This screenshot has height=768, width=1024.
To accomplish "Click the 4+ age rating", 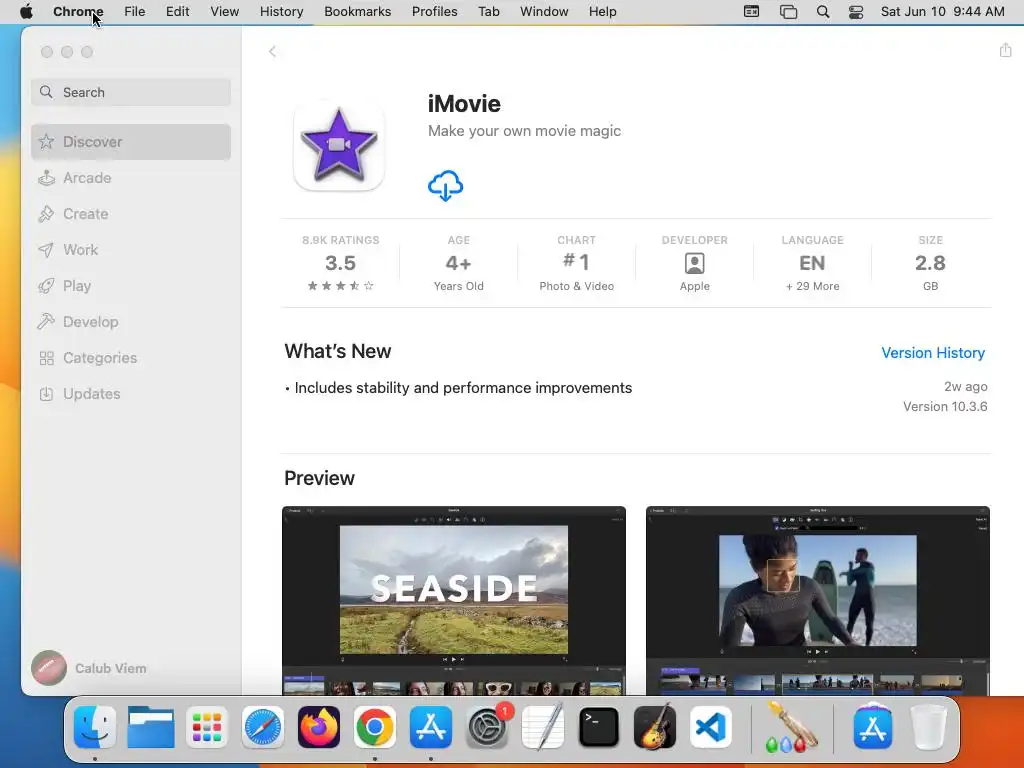I will [458, 263].
